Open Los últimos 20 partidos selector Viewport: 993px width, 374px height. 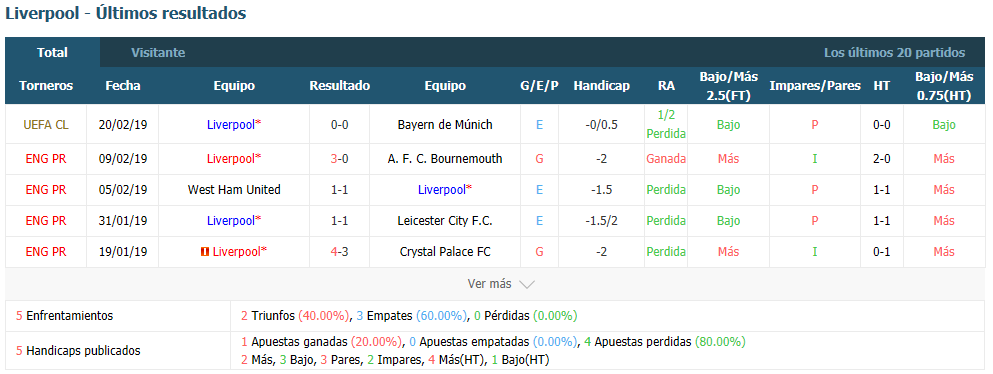point(894,53)
